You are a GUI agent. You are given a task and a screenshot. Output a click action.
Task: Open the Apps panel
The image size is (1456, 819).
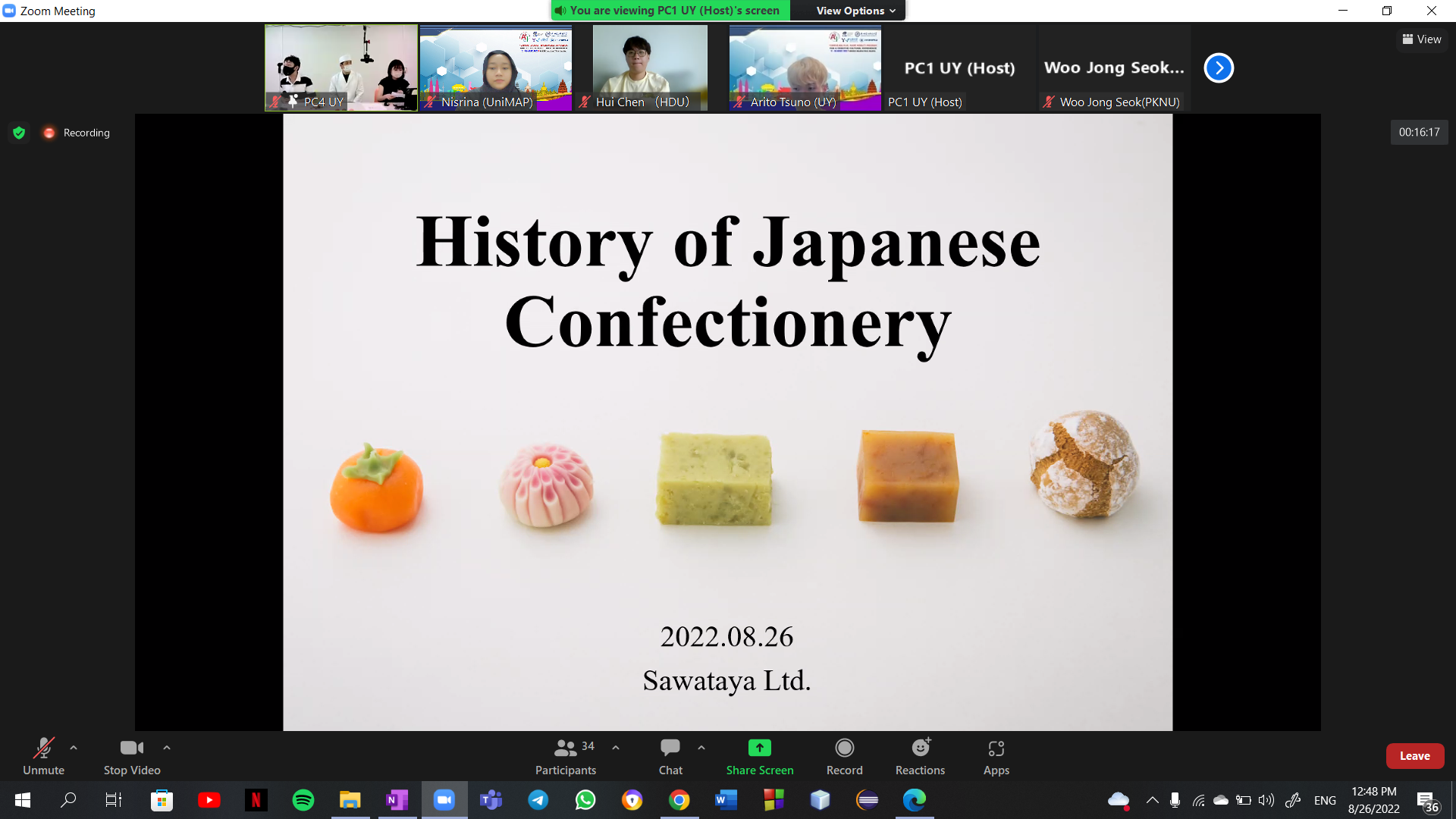pos(996,748)
